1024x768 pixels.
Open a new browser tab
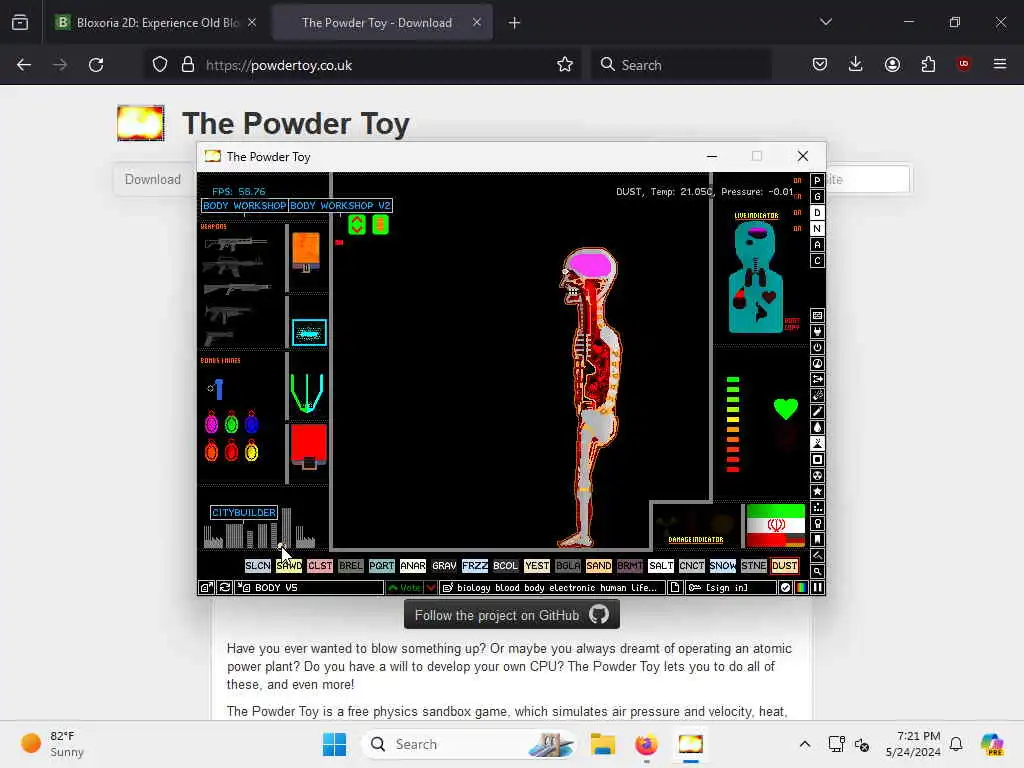pos(514,23)
